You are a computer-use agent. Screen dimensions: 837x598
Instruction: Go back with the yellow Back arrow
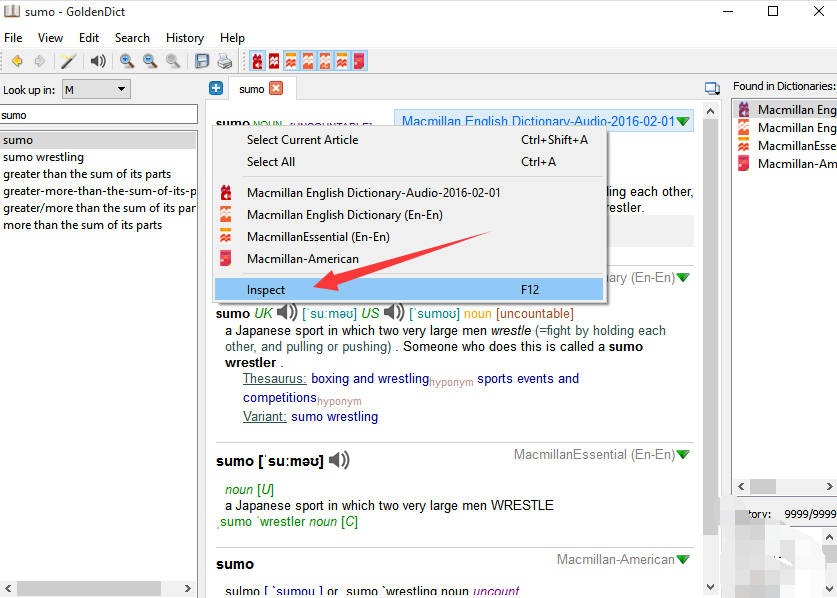click(17, 61)
